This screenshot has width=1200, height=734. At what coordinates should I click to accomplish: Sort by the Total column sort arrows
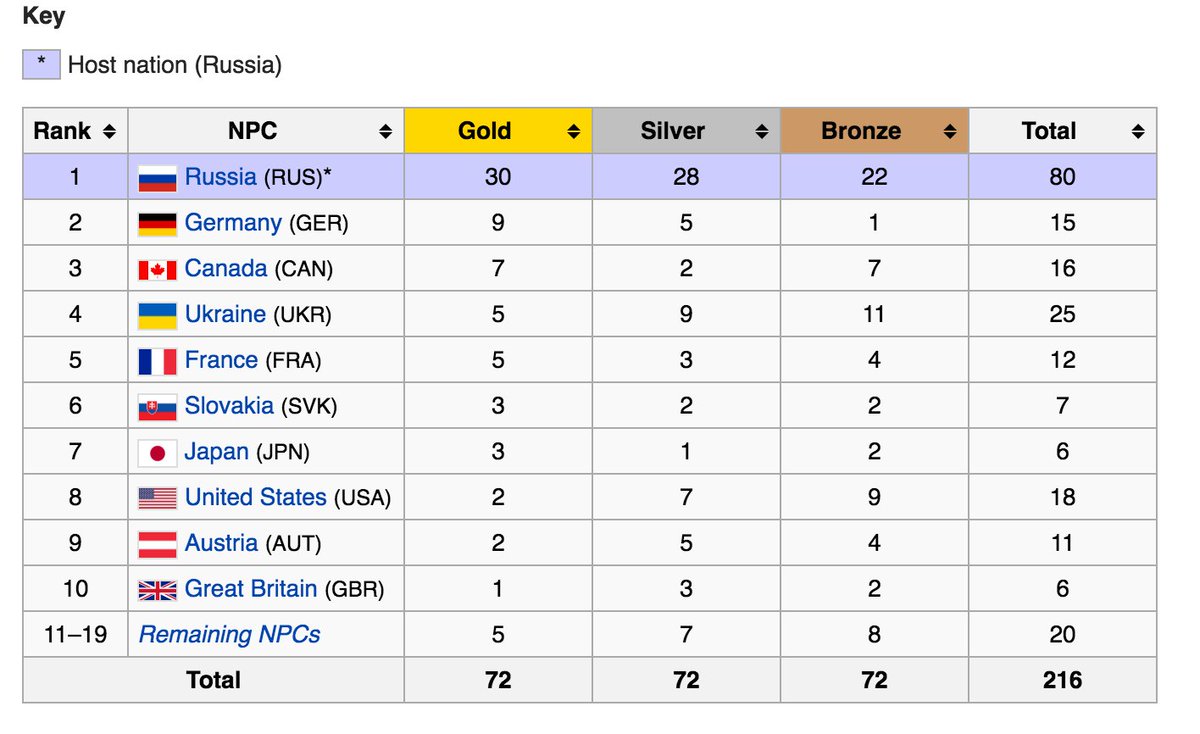pos(1137,132)
